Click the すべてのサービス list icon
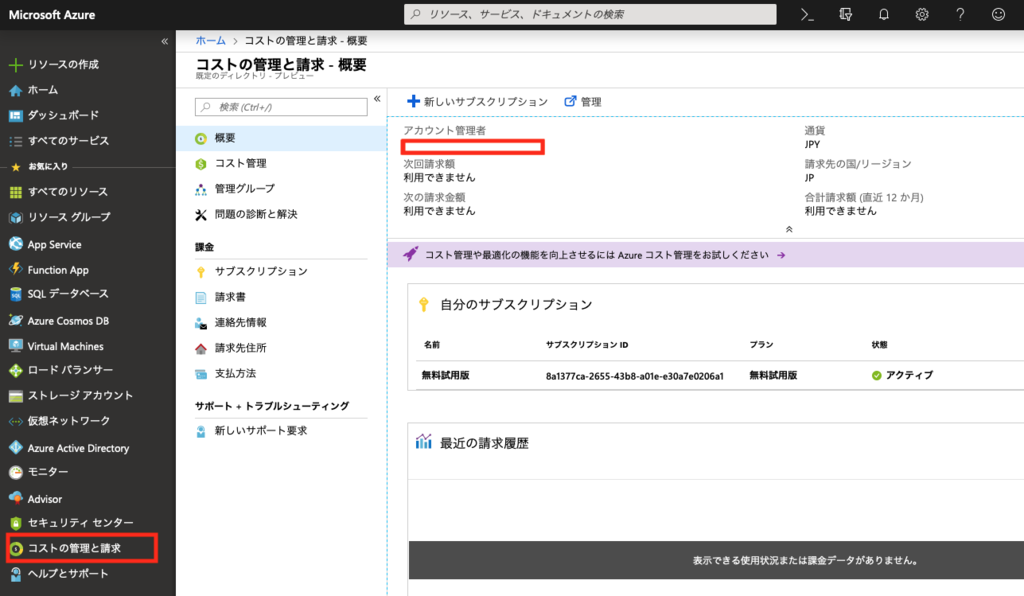This screenshot has width=1024, height=596. click(16, 141)
